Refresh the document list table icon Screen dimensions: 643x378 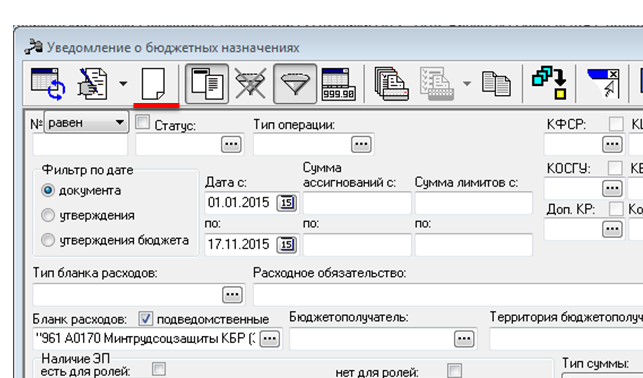coord(48,84)
